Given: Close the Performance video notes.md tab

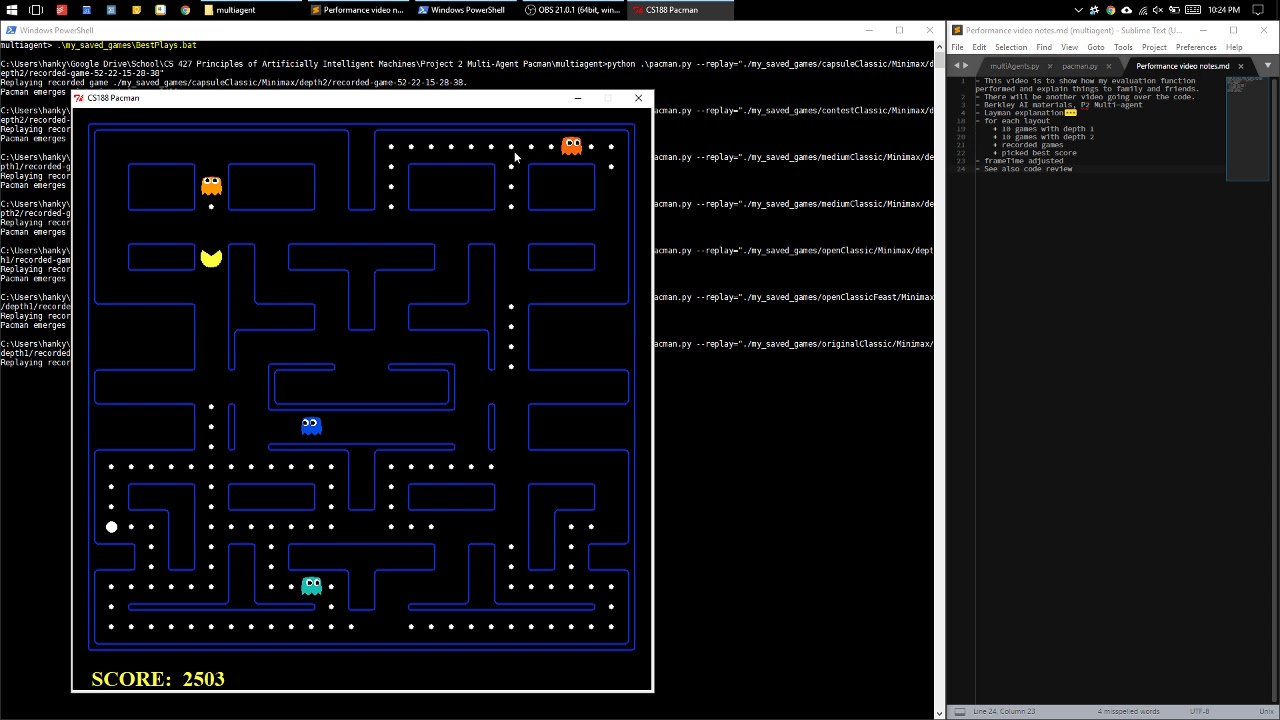Looking at the screenshot, I should coord(1241,66).
